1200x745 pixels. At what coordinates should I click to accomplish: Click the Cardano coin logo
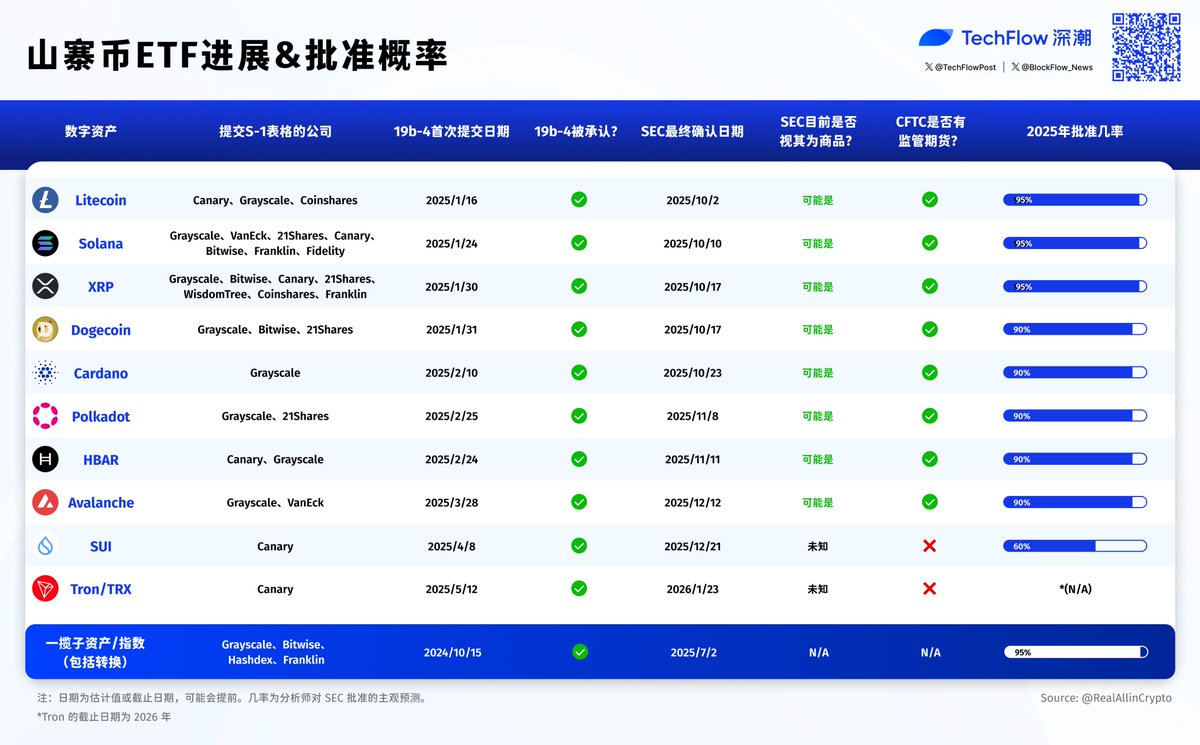(45, 373)
